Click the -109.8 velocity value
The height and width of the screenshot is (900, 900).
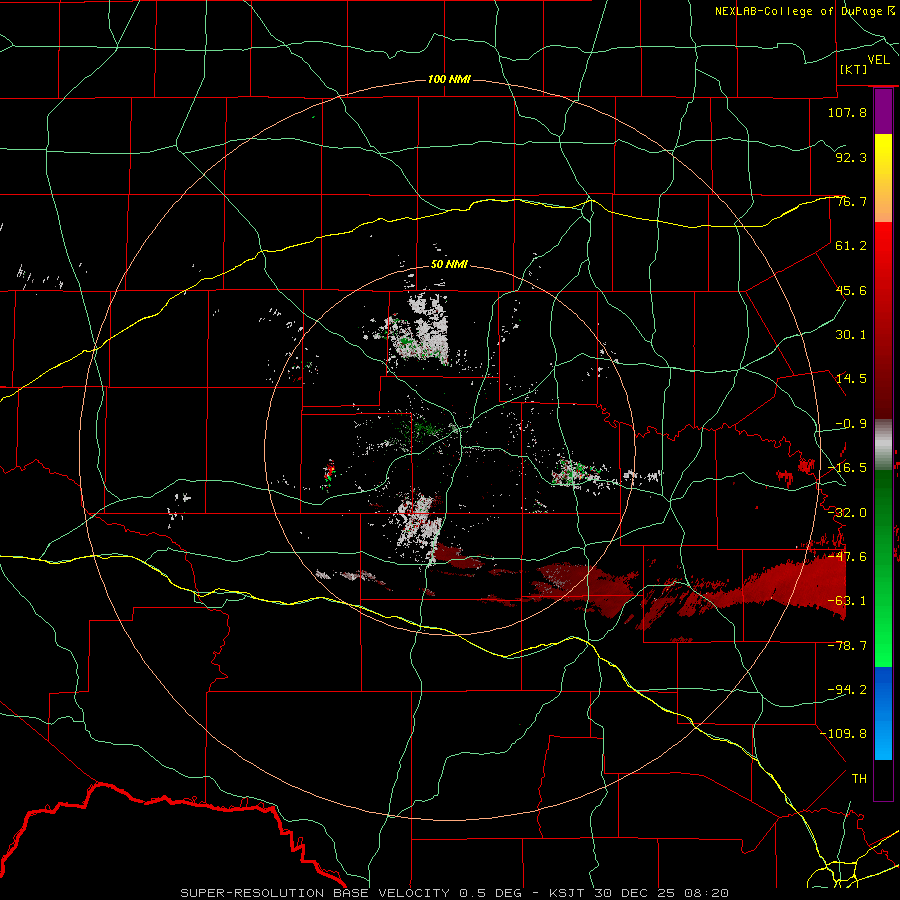[843, 734]
